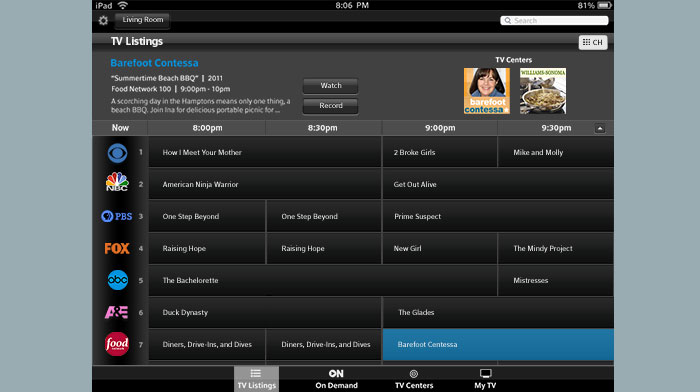This screenshot has height=392, width=700.
Task: Tap the 8:00pm time header
Action: coord(207,128)
